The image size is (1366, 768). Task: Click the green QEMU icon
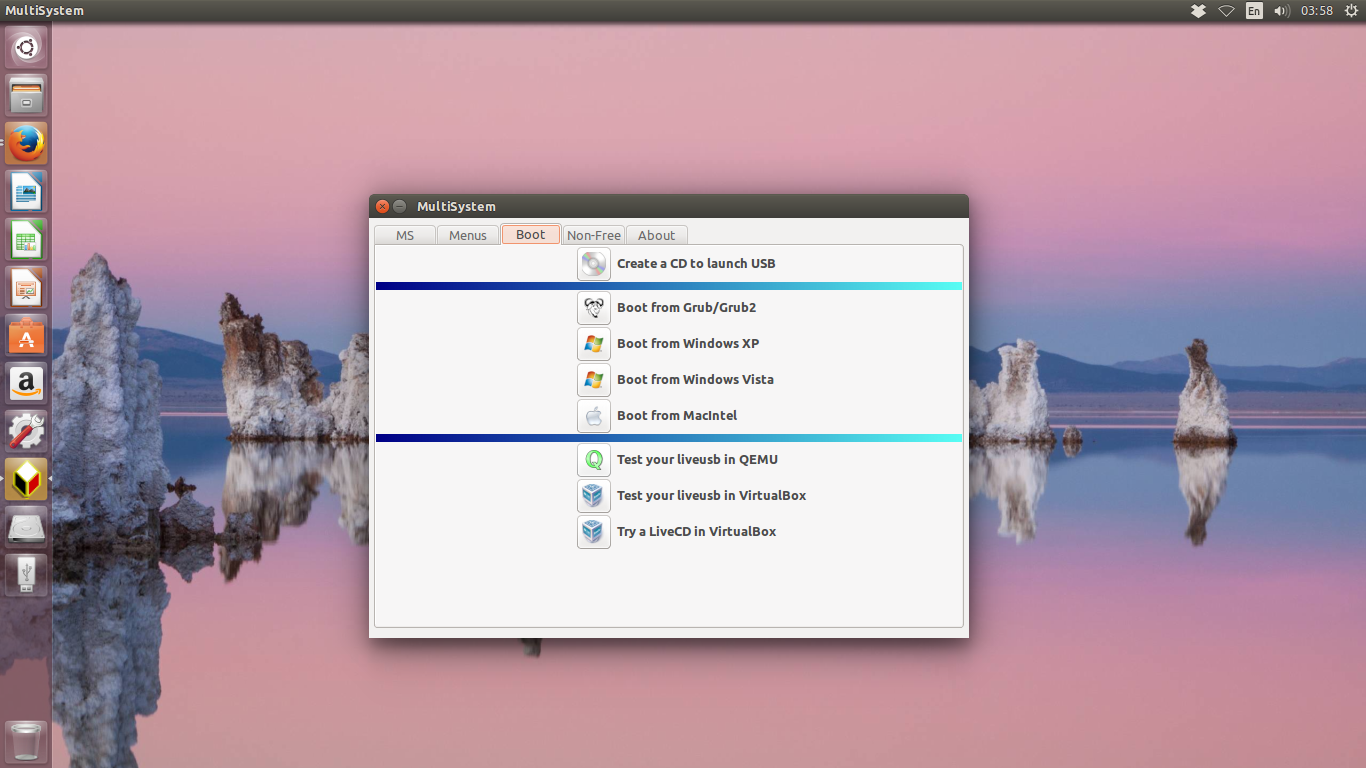coord(594,460)
